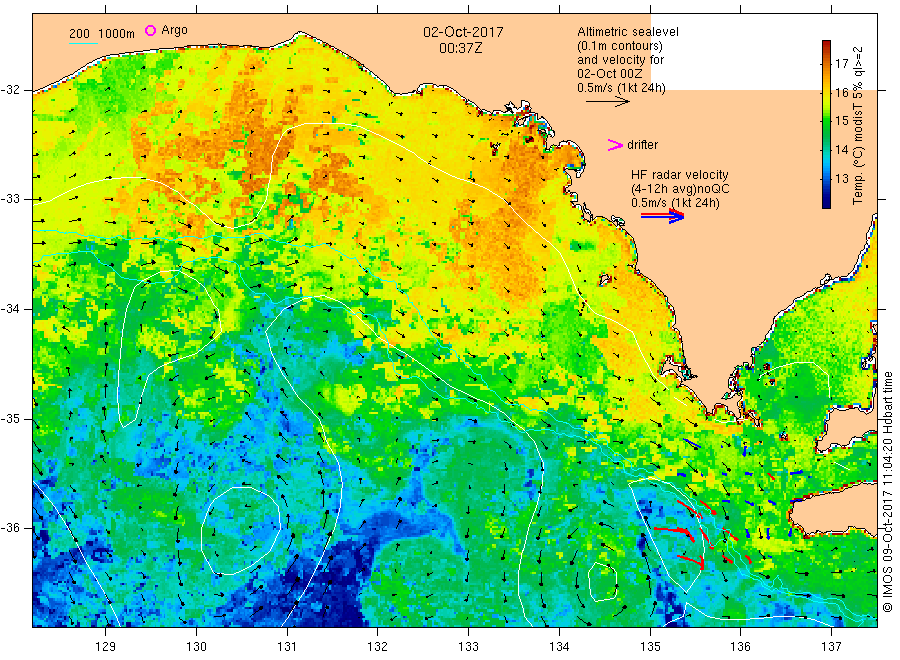
Task: Click the magenta Argo circle legend marker
Action: (x=150, y=30)
